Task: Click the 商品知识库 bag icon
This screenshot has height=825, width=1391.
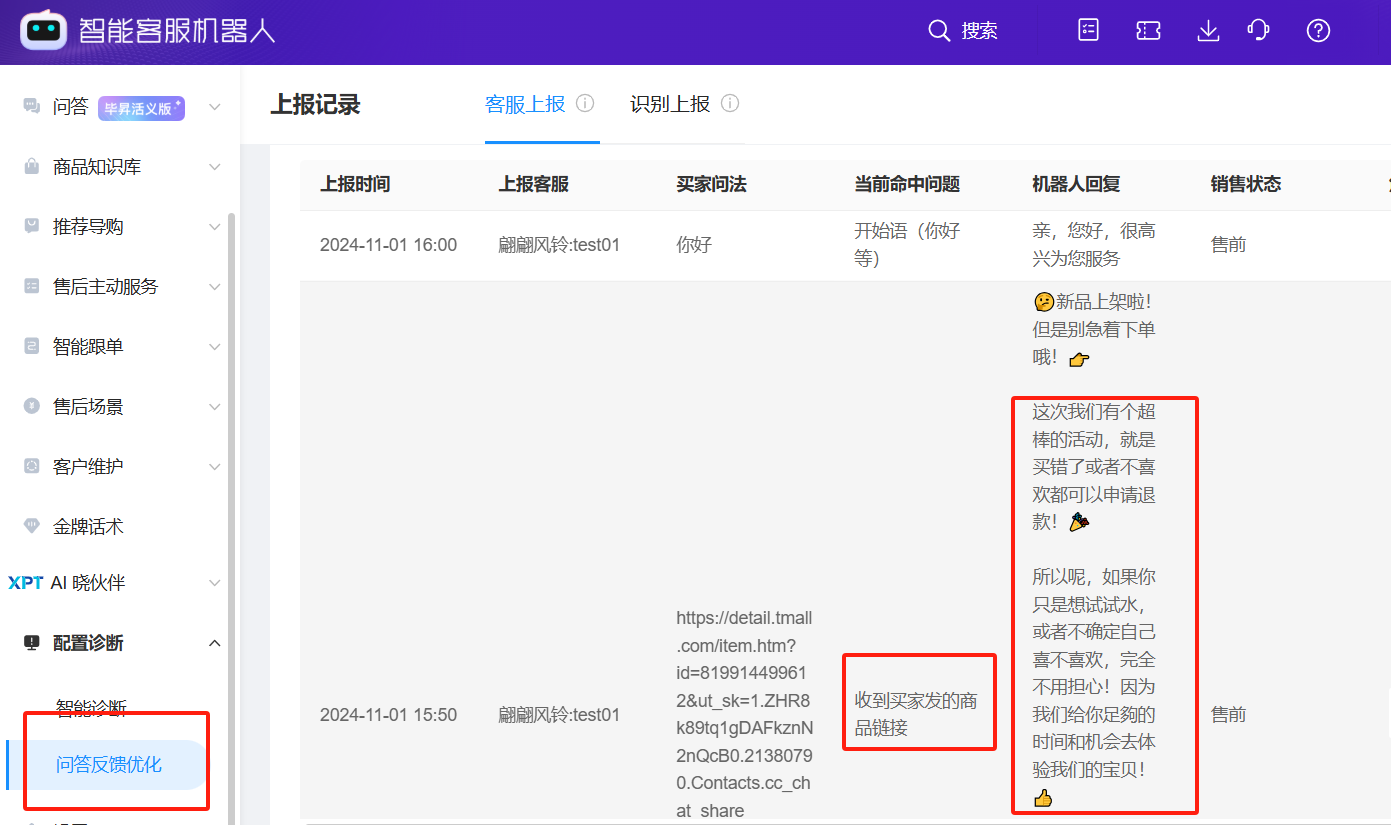Action: 32,167
